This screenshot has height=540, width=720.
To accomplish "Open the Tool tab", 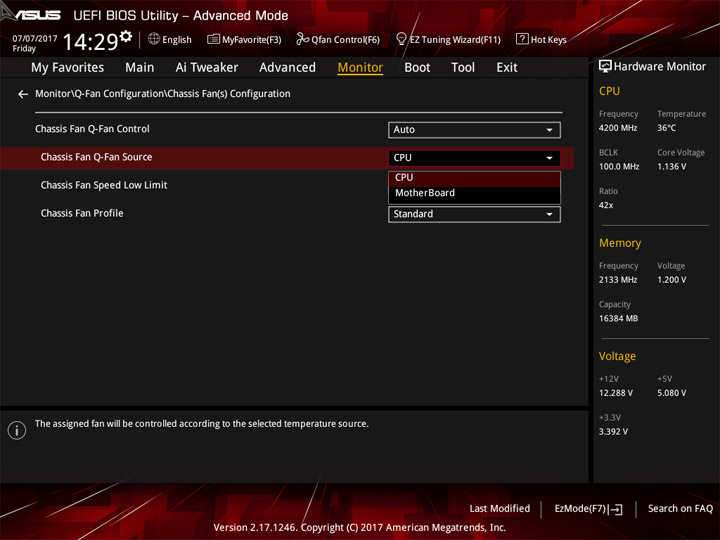I will coord(463,68).
